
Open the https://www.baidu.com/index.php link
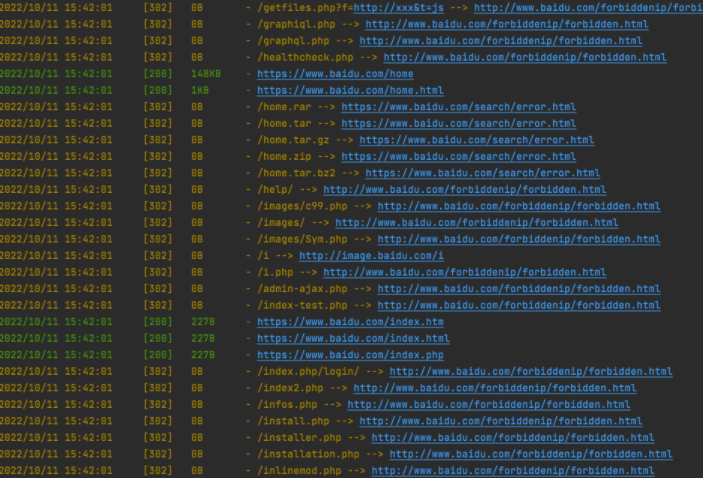tap(350, 355)
